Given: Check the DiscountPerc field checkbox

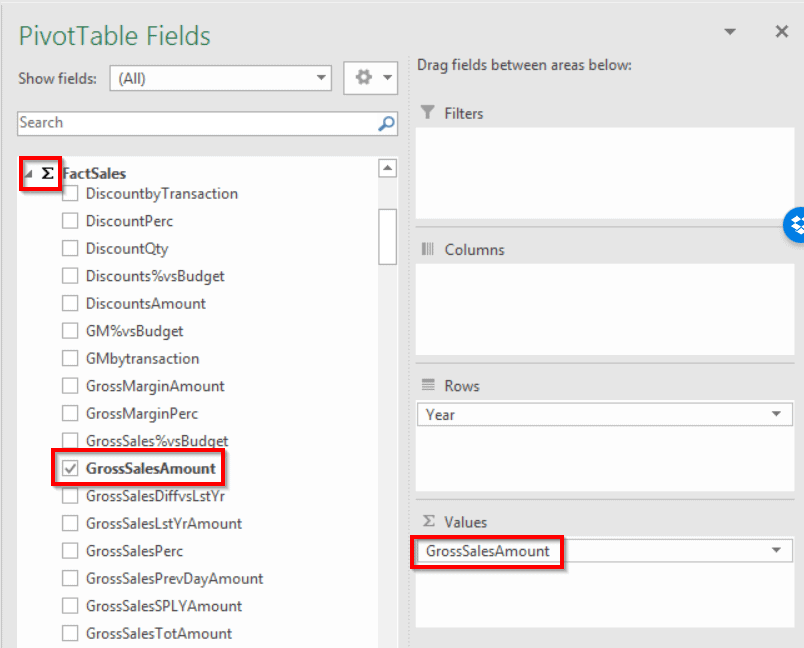Looking at the screenshot, I should click(70, 221).
